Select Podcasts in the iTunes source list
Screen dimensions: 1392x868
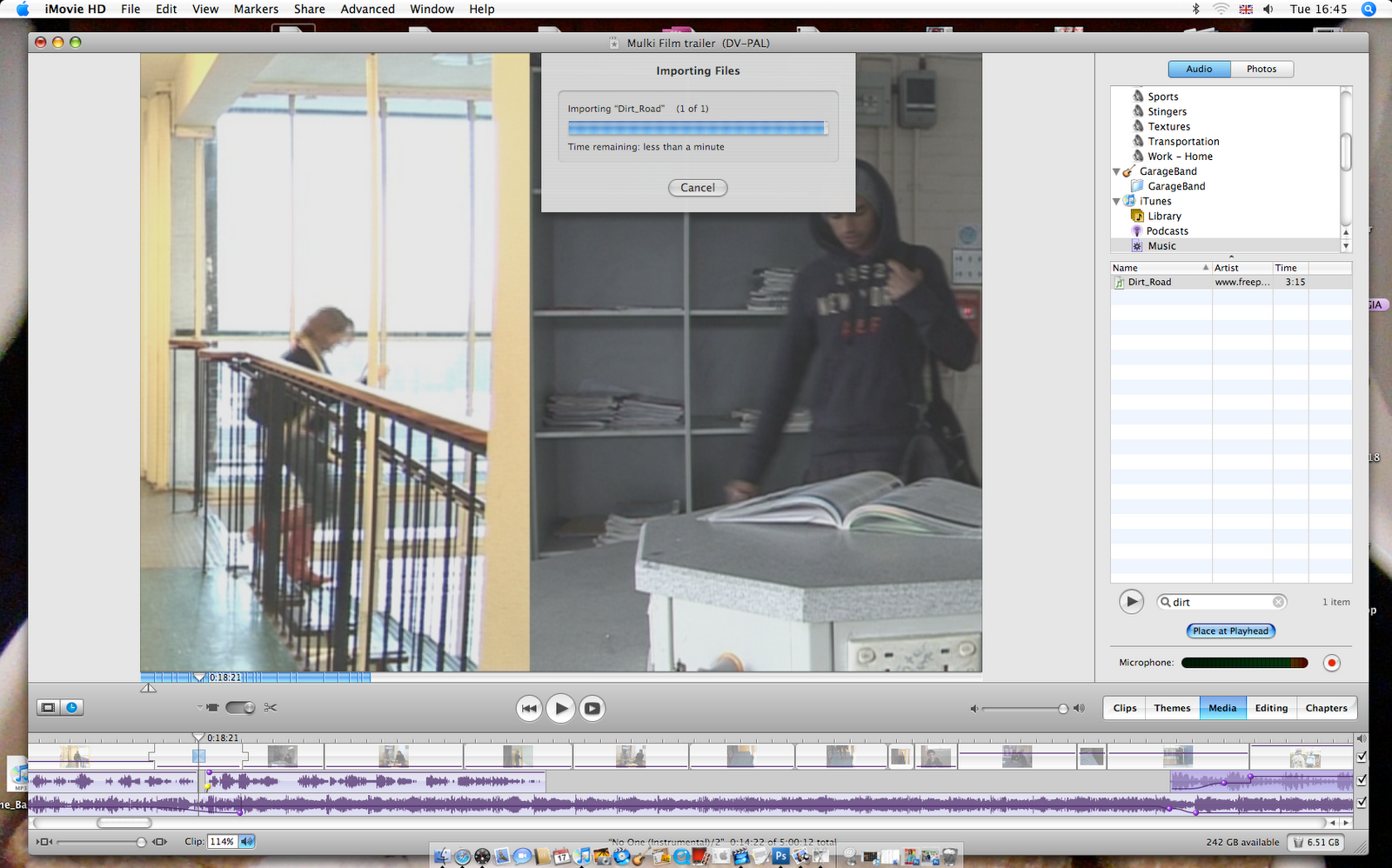click(1167, 231)
